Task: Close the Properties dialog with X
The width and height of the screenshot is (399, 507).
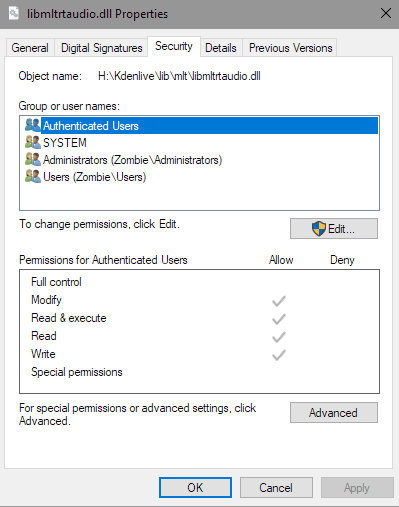Action: point(386,14)
